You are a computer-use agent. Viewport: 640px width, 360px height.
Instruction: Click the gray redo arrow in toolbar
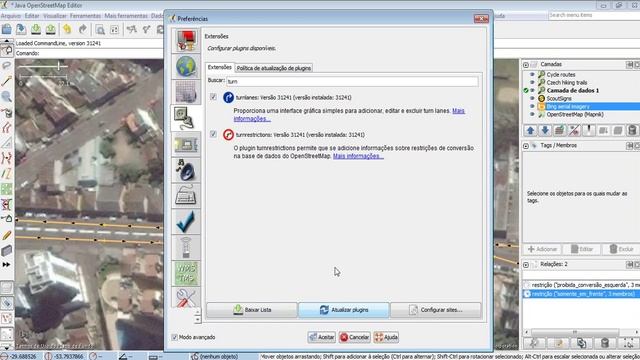82,29
